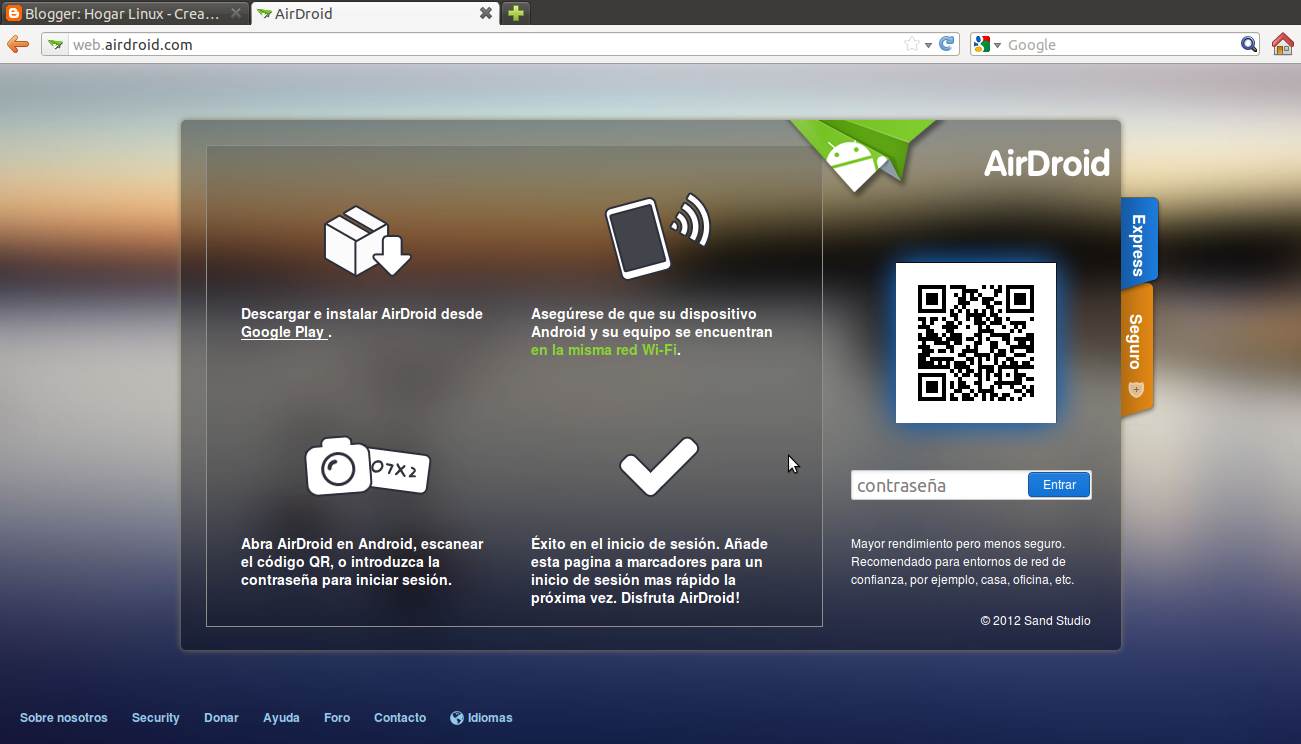Open the bookmark star dropdown arrow
1301x744 pixels.
click(928, 45)
